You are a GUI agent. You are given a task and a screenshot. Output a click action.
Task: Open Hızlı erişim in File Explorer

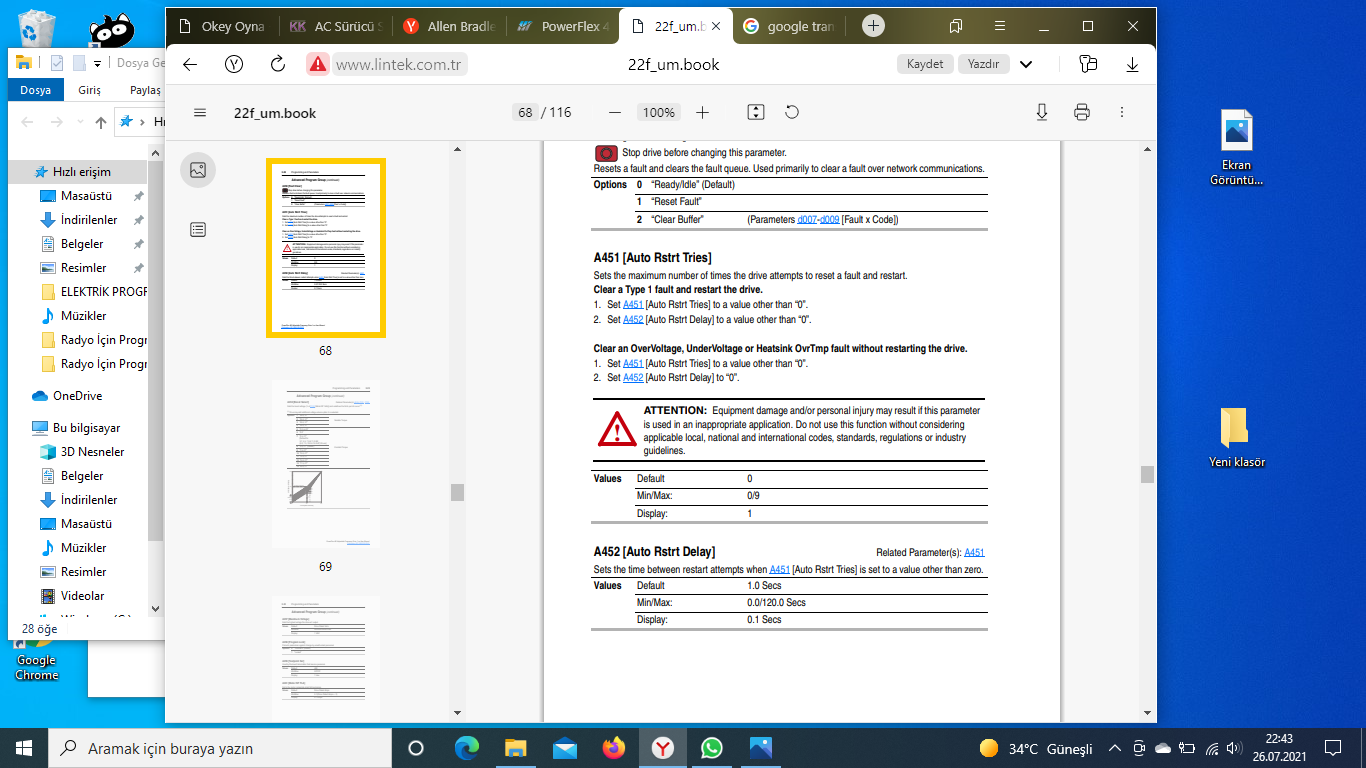pos(74,172)
